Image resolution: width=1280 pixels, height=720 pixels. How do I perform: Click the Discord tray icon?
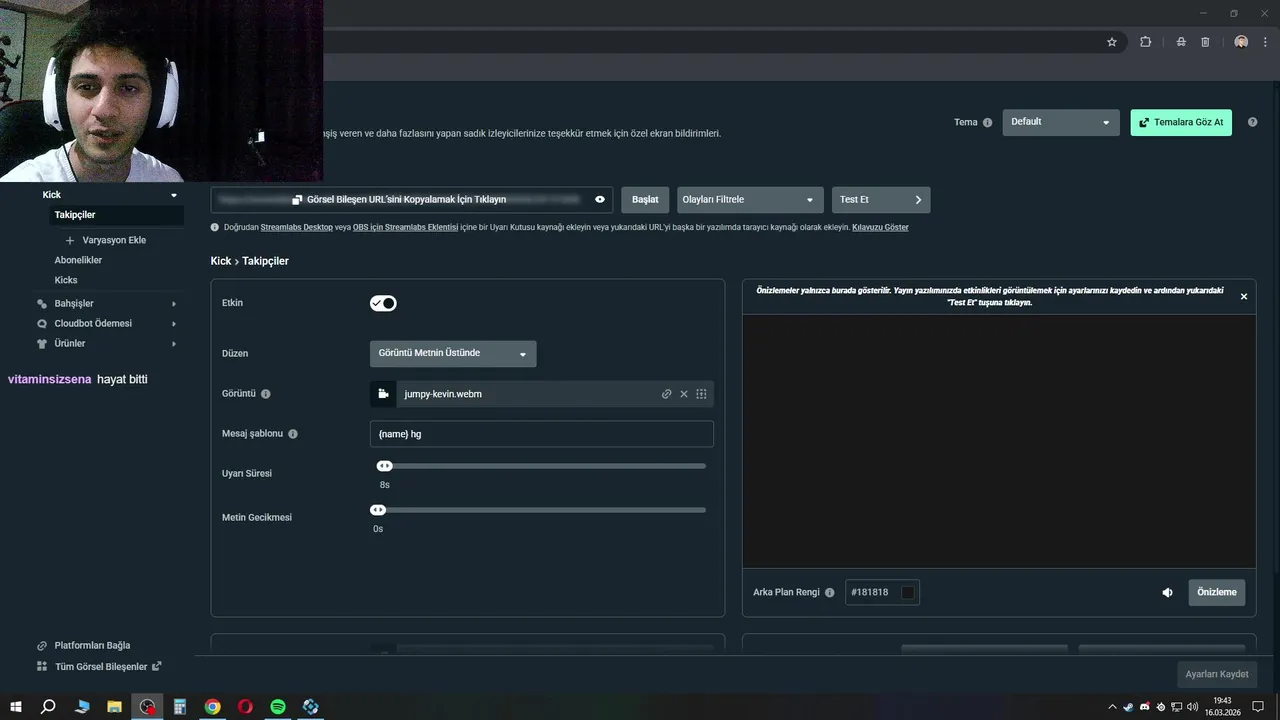(x=1145, y=706)
